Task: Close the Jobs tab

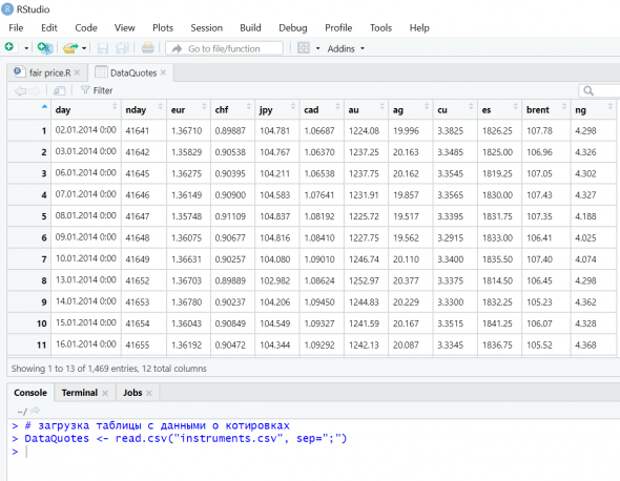Action: [149, 393]
